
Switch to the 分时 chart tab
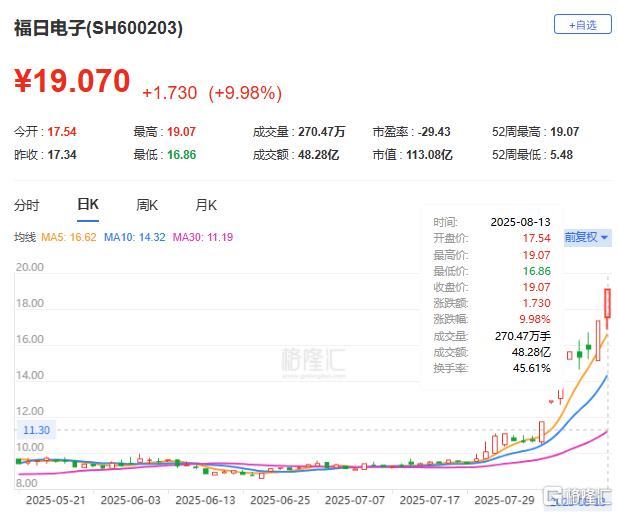coord(27,205)
